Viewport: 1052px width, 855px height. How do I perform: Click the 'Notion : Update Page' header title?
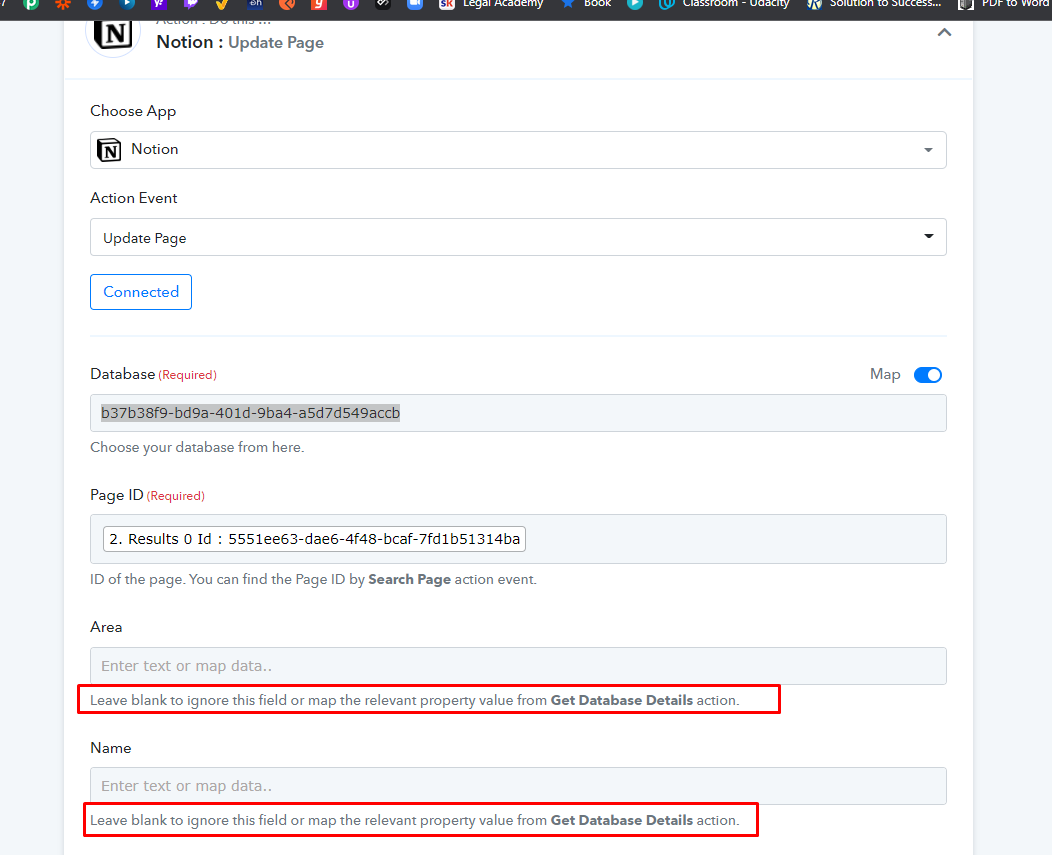tap(240, 42)
